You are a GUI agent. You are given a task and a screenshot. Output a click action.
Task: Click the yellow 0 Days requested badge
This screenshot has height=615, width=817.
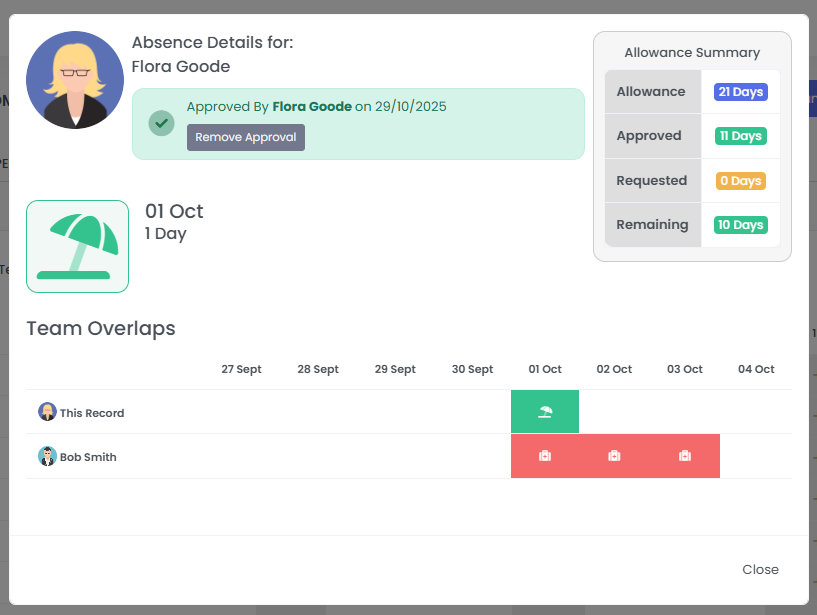click(740, 180)
